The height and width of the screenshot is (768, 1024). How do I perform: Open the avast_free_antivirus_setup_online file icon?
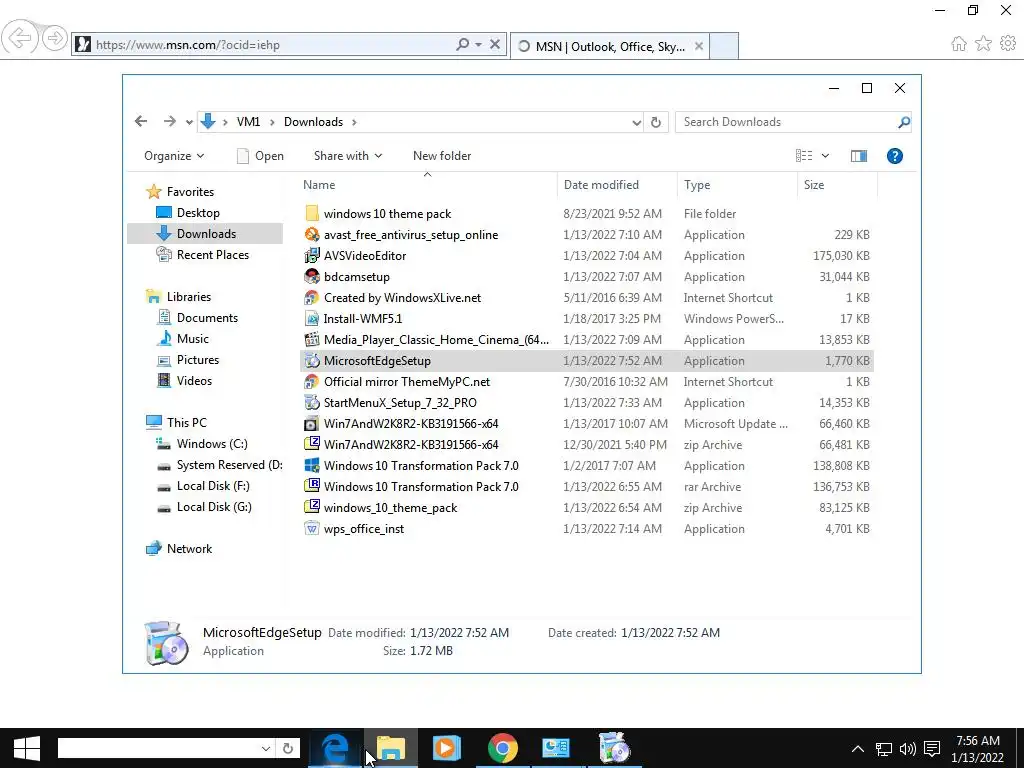click(312, 234)
